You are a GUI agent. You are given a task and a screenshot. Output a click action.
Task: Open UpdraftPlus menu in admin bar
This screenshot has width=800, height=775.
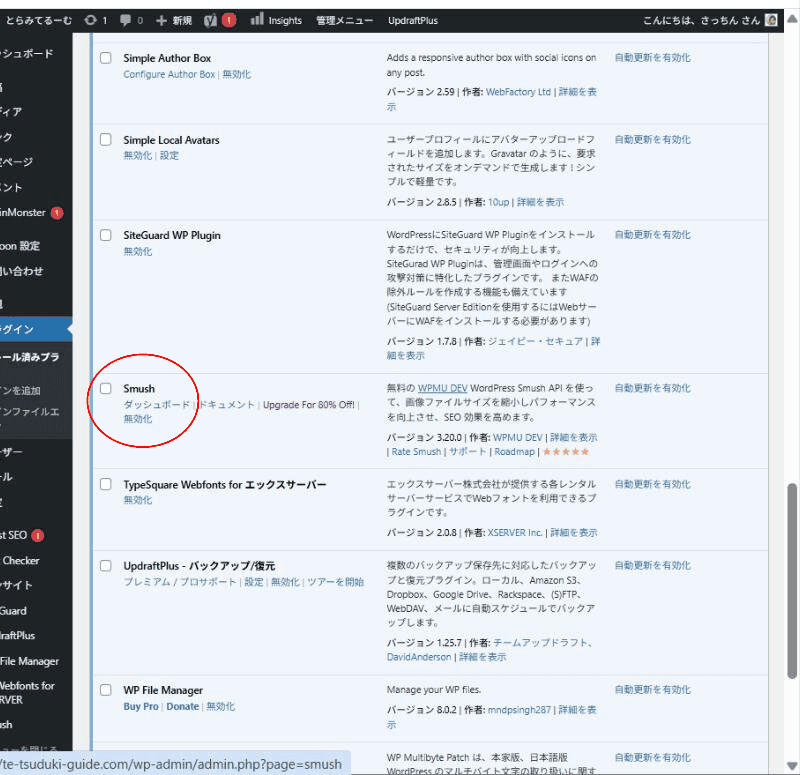(413, 20)
